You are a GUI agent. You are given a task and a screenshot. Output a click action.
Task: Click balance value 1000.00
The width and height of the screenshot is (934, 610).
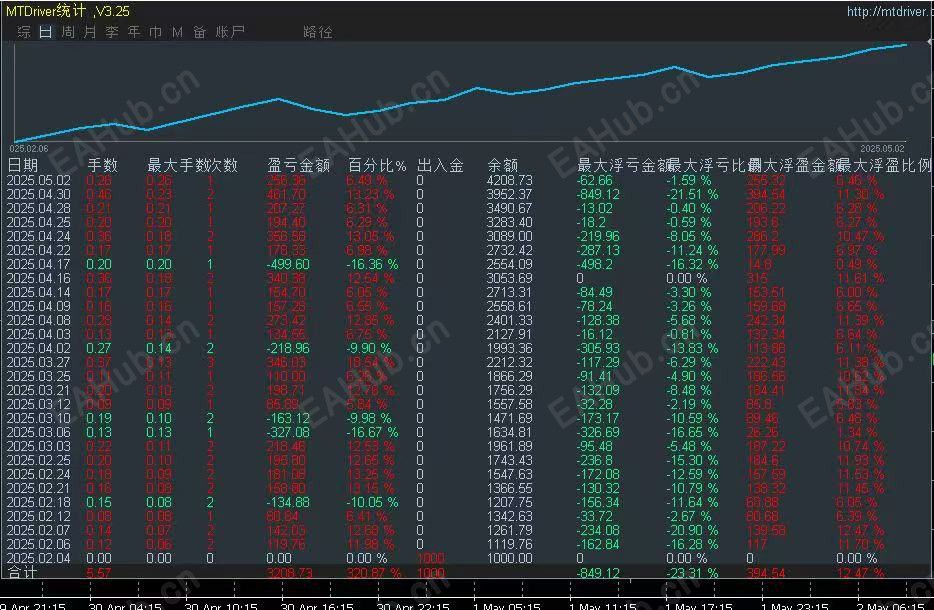point(509,558)
